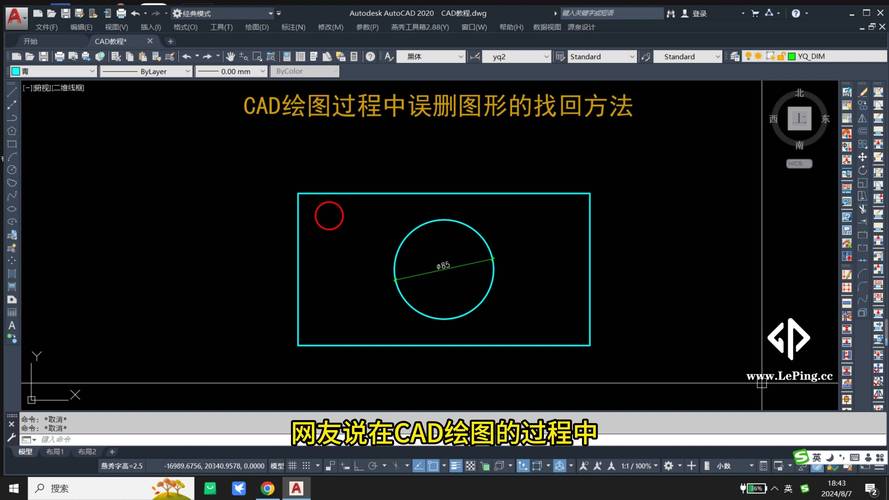Click the Erase pencil icon atop right toolbar
This screenshot has height=500, width=889.
[862, 92]
